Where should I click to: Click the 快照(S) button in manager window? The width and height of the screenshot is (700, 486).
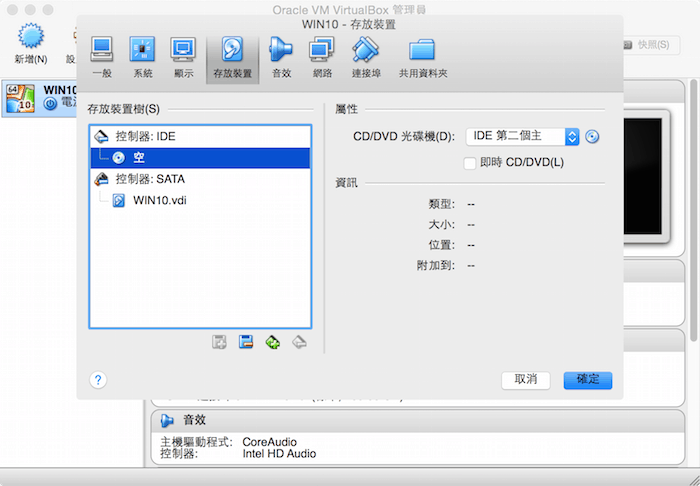650,45
